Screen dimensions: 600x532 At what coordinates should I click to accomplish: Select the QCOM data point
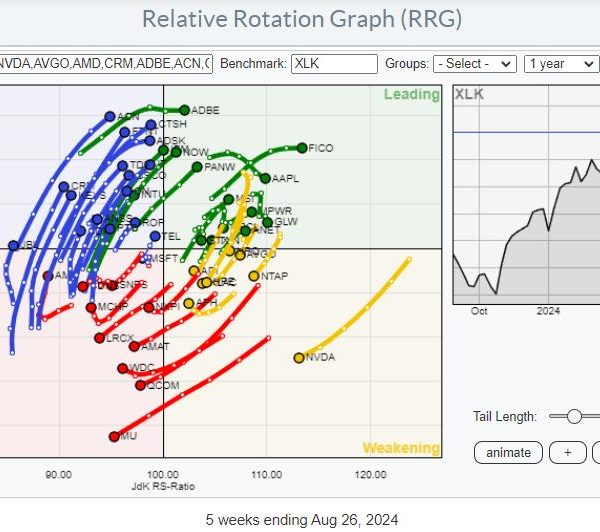pyautogui.click(x=140, y=385)
